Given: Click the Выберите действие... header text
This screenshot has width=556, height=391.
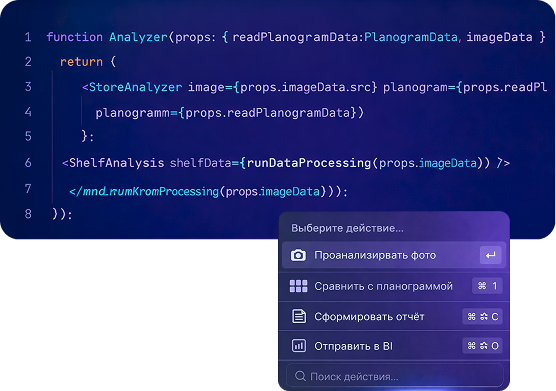Looking at the screenshot, I should tap(347, 228).
